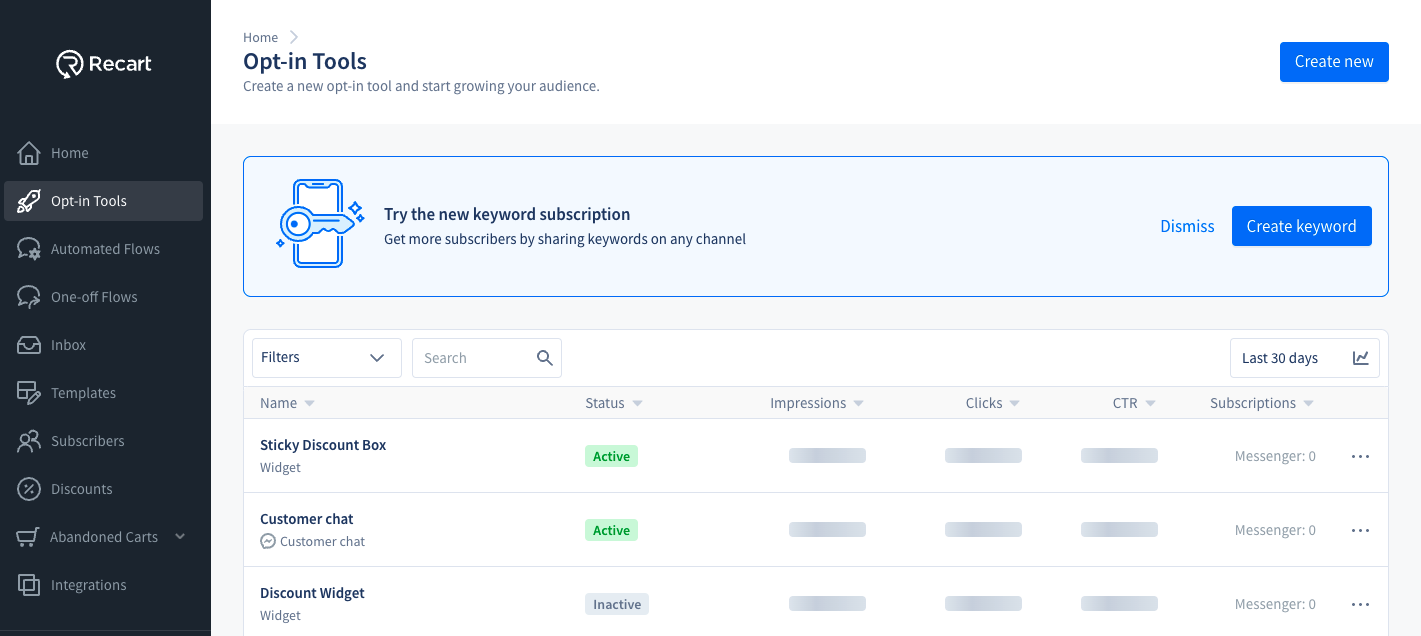
Task: Open the chart icon beside Last 30 days
Action: pyautogui.click(x=1361, y=358)
